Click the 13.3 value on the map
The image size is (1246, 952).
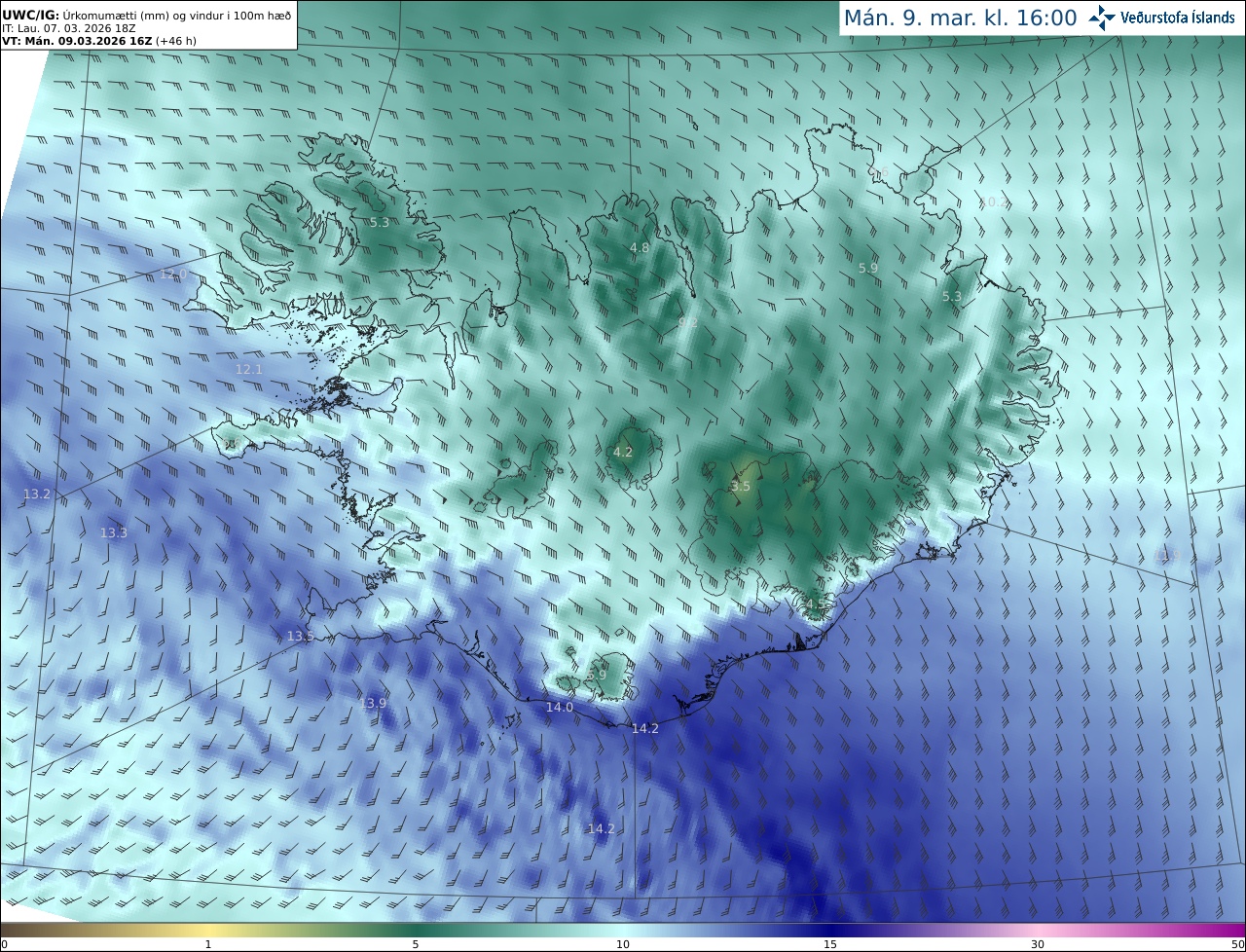[x=114, y=532]
